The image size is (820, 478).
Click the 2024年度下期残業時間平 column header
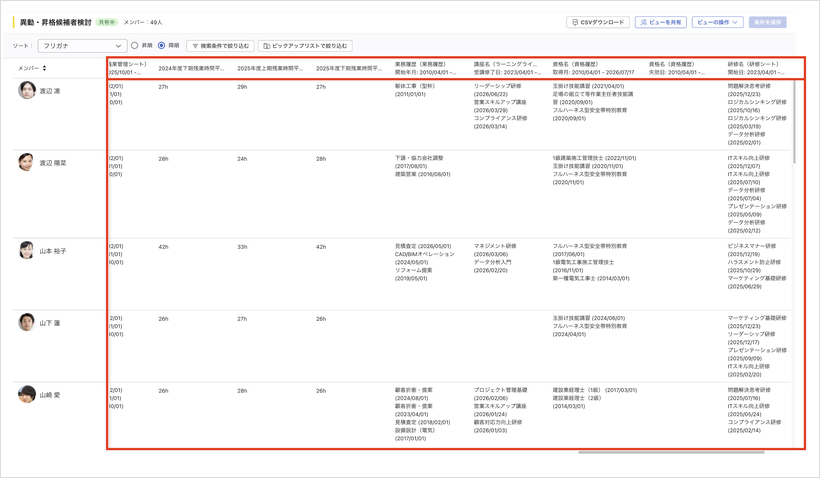(x=191, y=69)
